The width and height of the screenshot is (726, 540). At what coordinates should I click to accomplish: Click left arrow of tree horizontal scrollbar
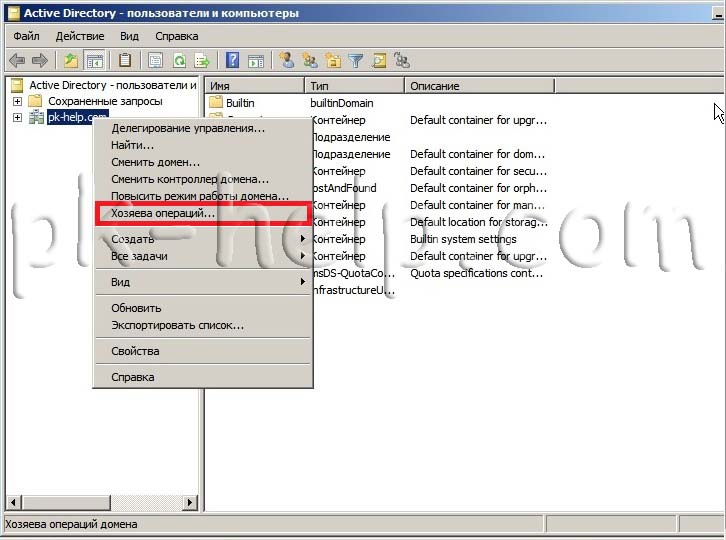coord(13,502)
